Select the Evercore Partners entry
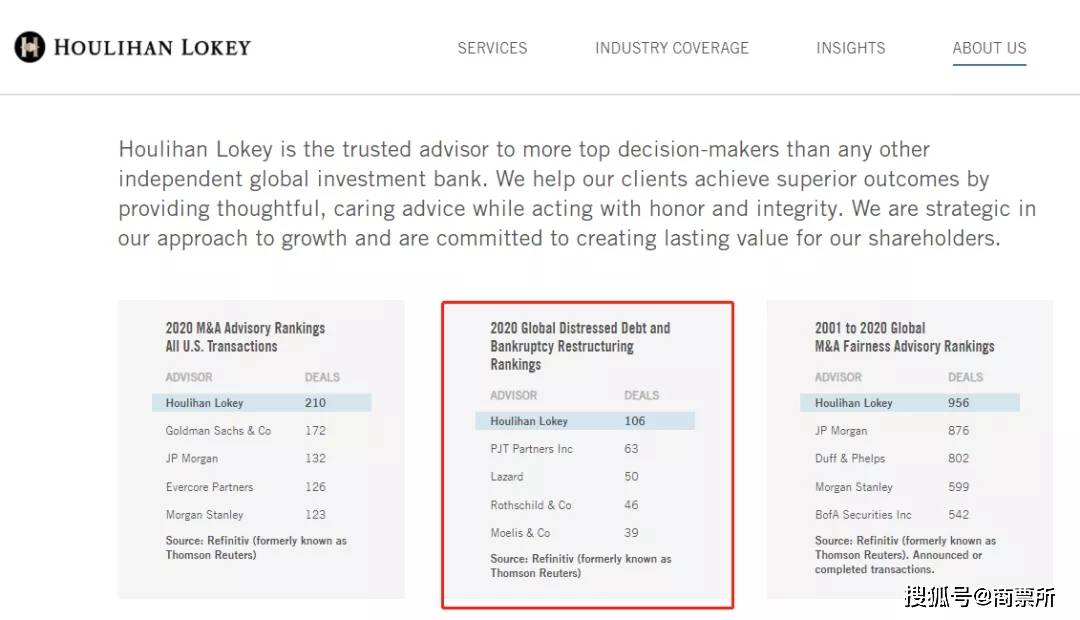Image resolution: width=1080 pixels, height=620 pixels. click(x=209, y=487)
